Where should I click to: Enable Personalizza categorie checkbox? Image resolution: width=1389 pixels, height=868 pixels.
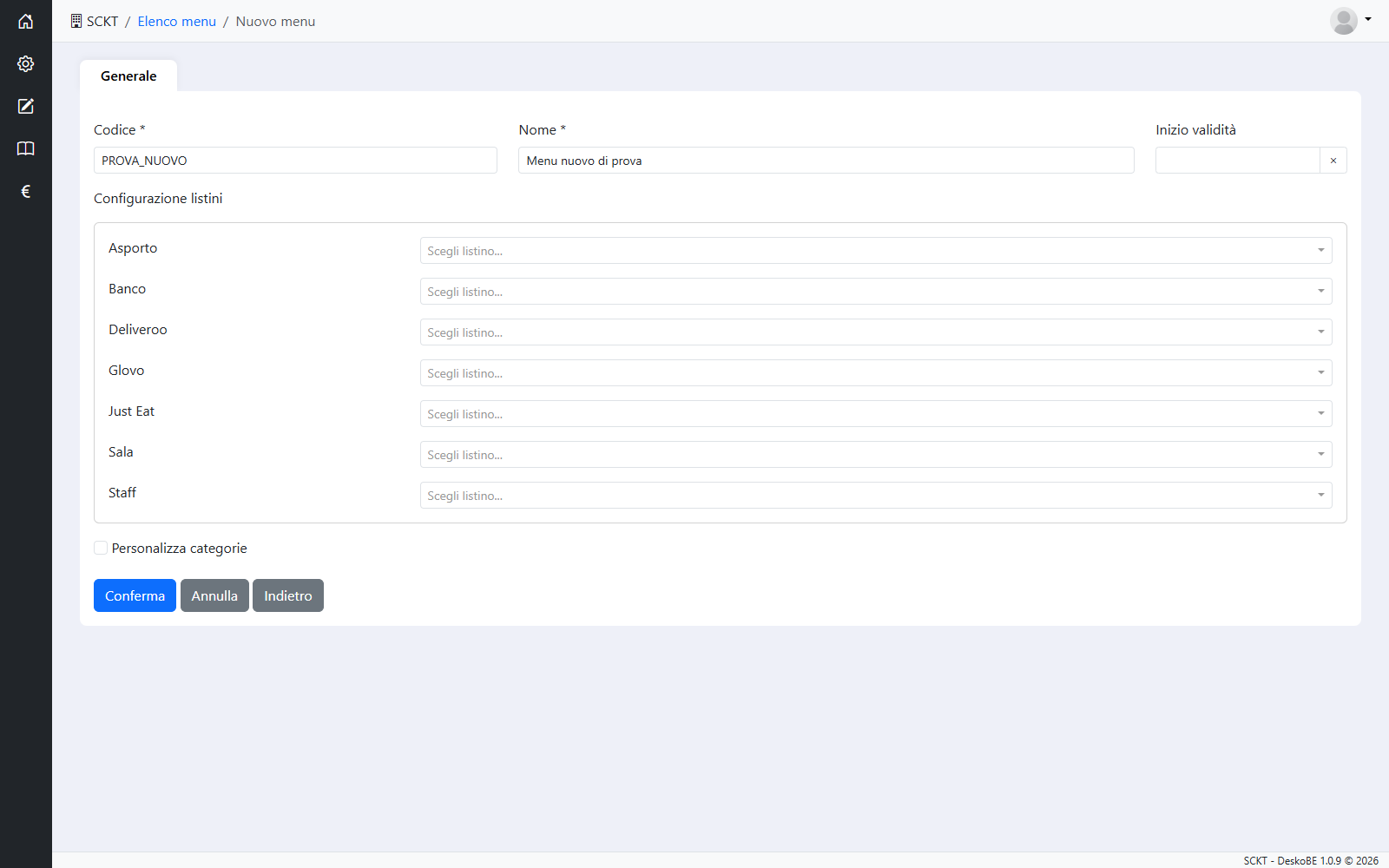click(101, 548)
